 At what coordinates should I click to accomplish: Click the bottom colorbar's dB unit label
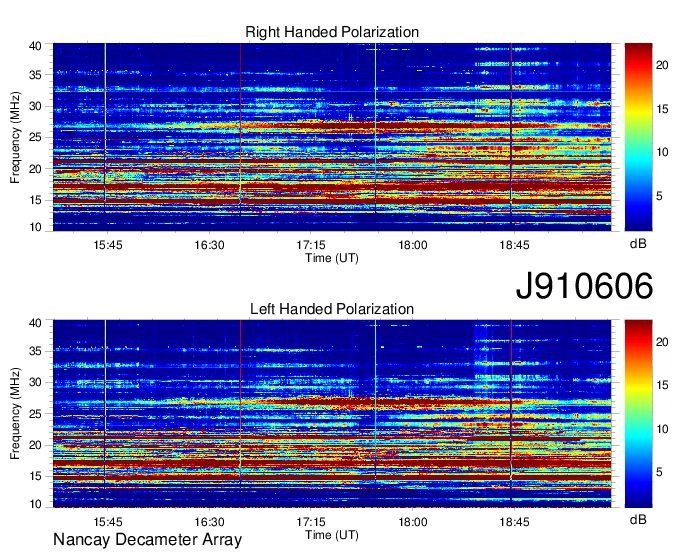pos(638,520)
